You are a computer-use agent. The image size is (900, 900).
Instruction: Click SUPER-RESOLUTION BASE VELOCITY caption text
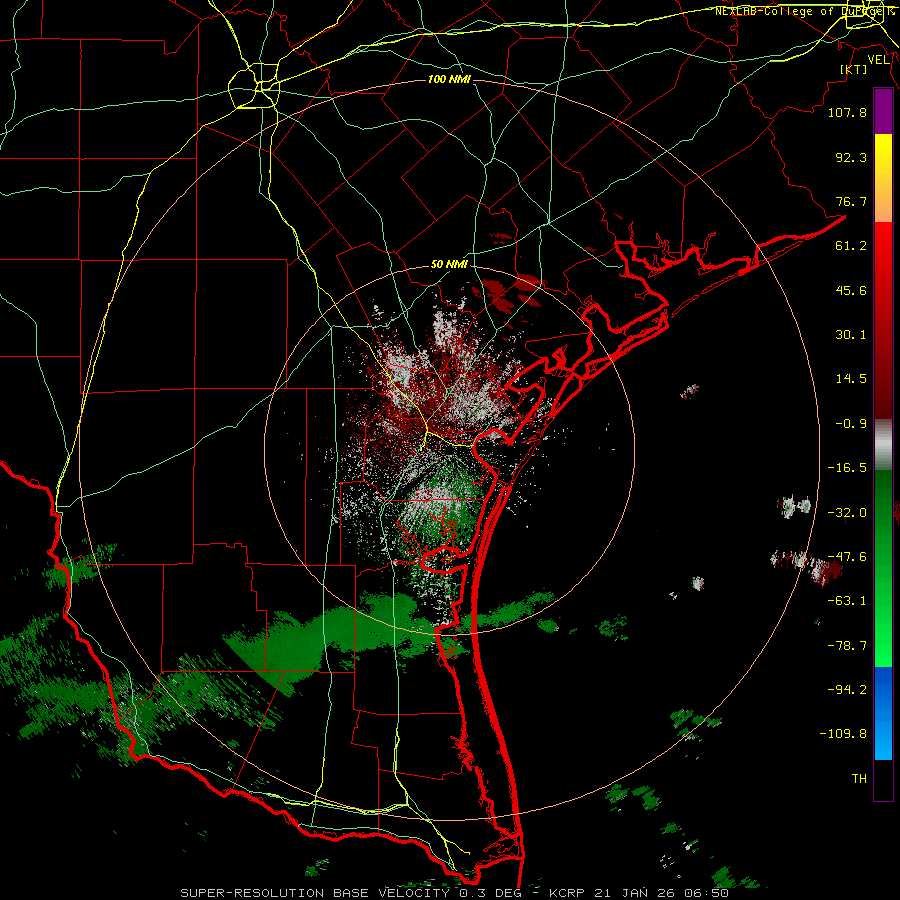point(315,893)
